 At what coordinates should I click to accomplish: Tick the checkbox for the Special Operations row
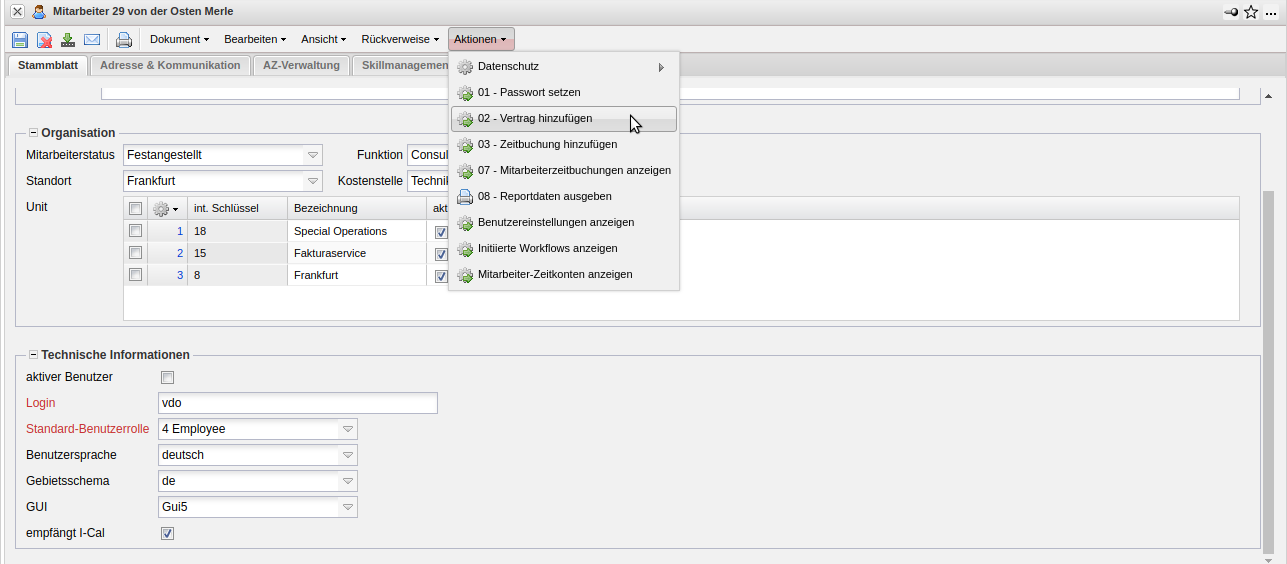[135, 231]
